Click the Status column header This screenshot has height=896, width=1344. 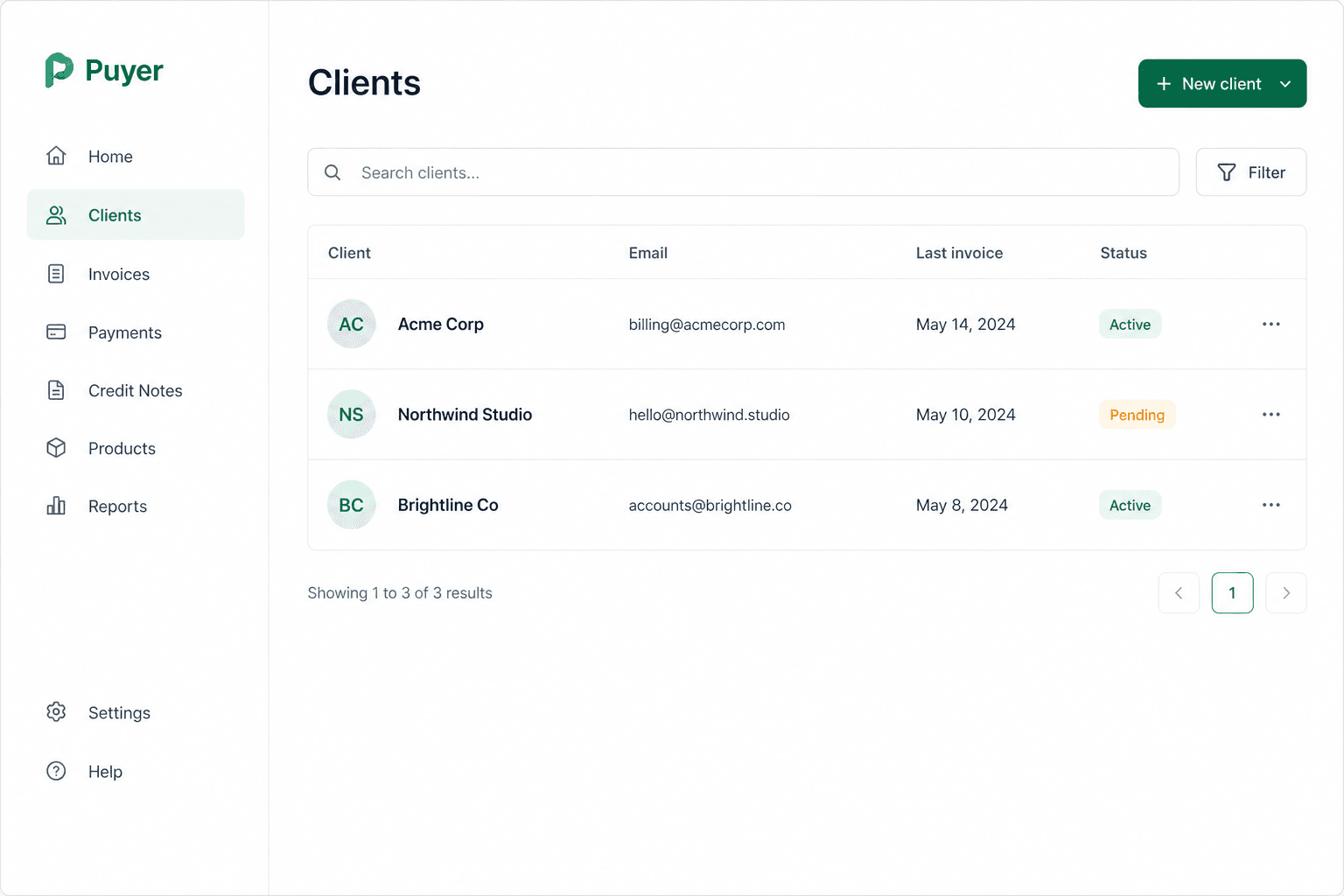tap(1123, 253)
